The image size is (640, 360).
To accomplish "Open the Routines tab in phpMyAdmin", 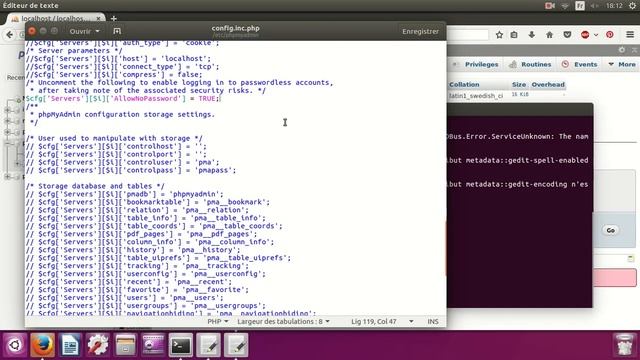I will tap(530, 64).
